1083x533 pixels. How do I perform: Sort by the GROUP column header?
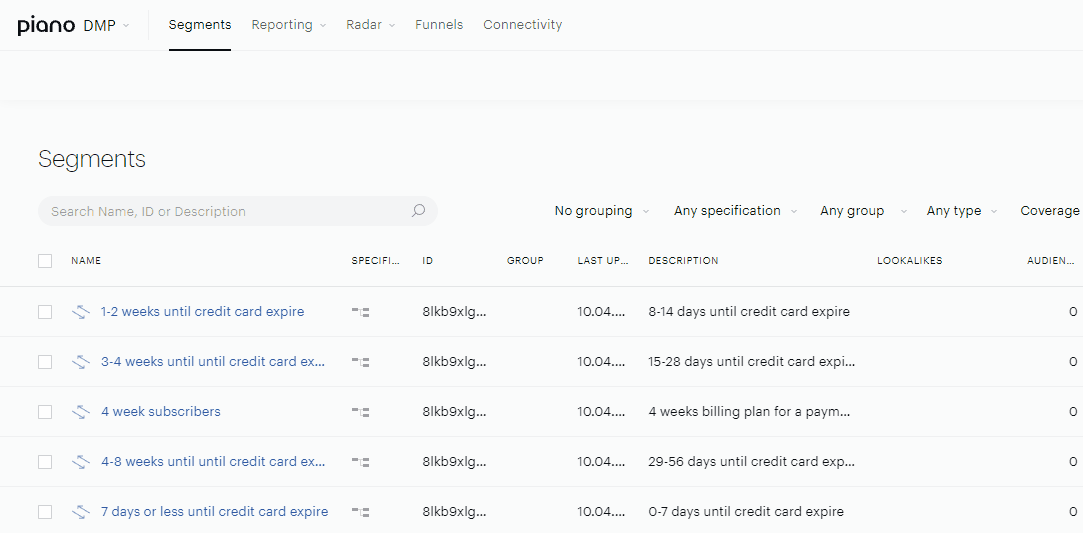(525, 261)
